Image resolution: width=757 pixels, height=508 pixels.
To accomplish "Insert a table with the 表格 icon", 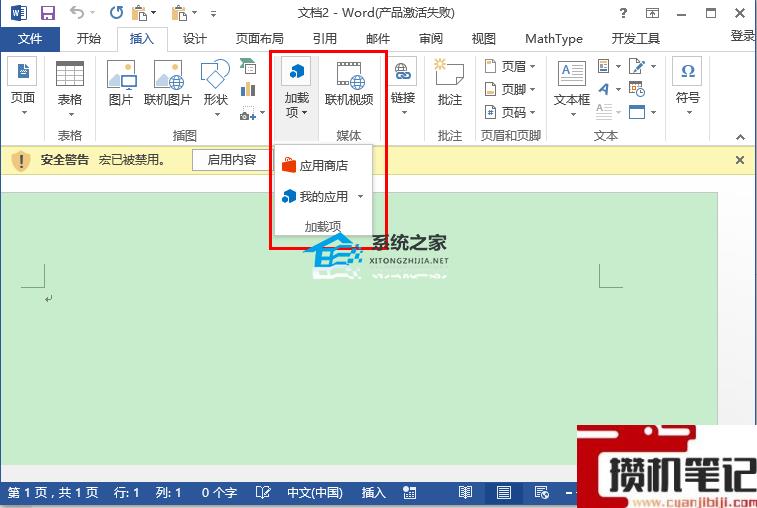I will (x=70, y=89).
